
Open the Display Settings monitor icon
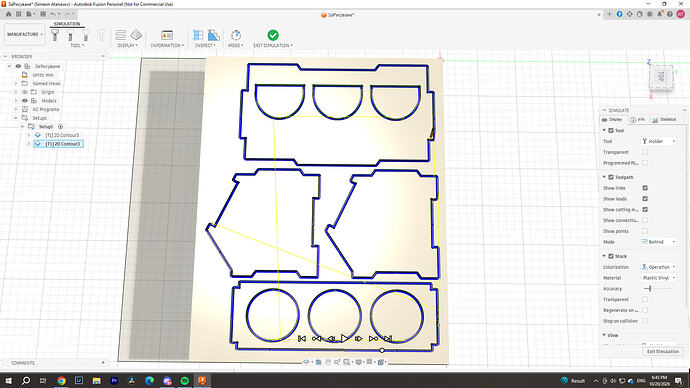click(359, 362)
